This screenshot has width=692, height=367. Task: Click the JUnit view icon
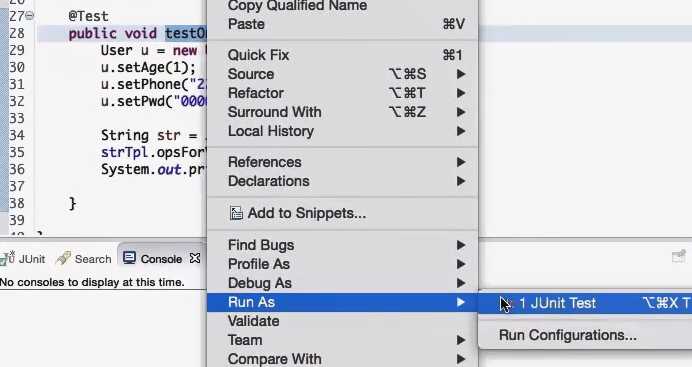click(x=7, y=258)
